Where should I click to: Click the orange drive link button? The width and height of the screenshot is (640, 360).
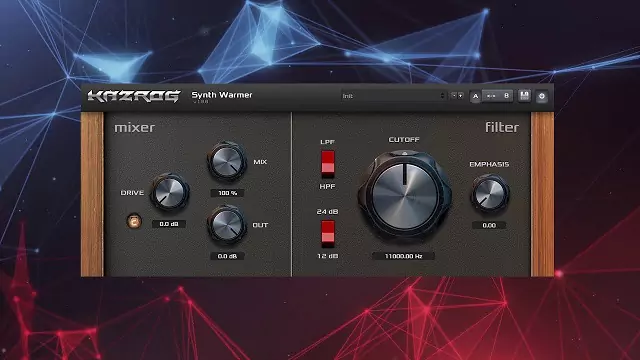(x=134, y=221)
